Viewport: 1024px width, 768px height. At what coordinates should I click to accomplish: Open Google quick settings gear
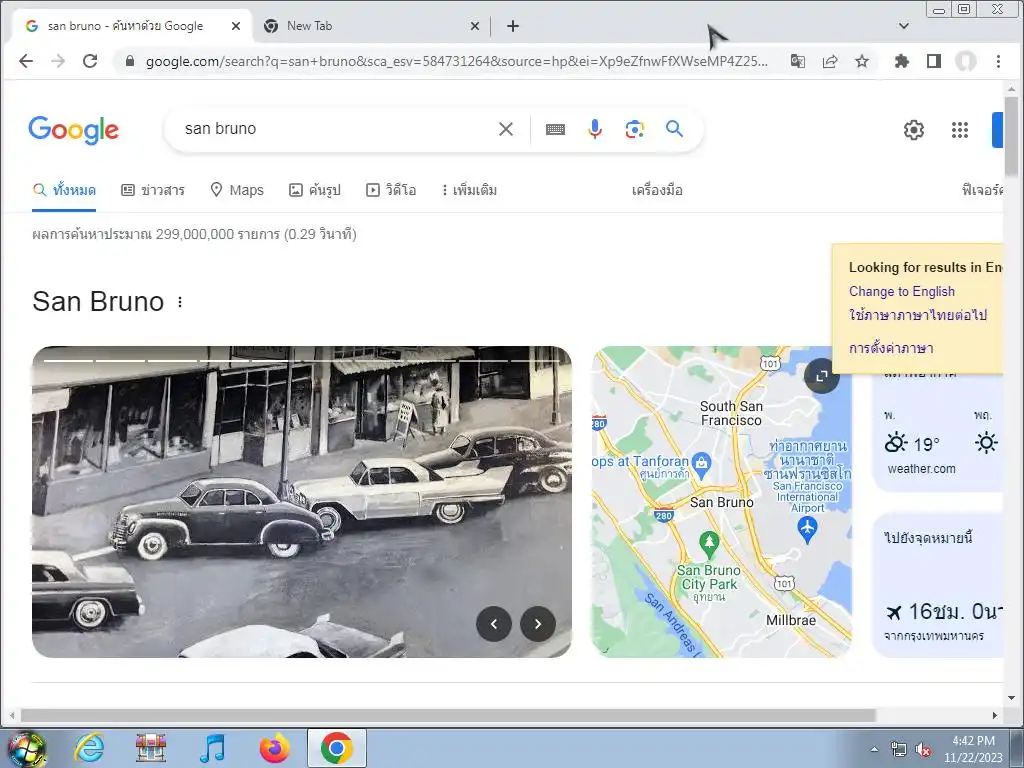click(914, 130)
